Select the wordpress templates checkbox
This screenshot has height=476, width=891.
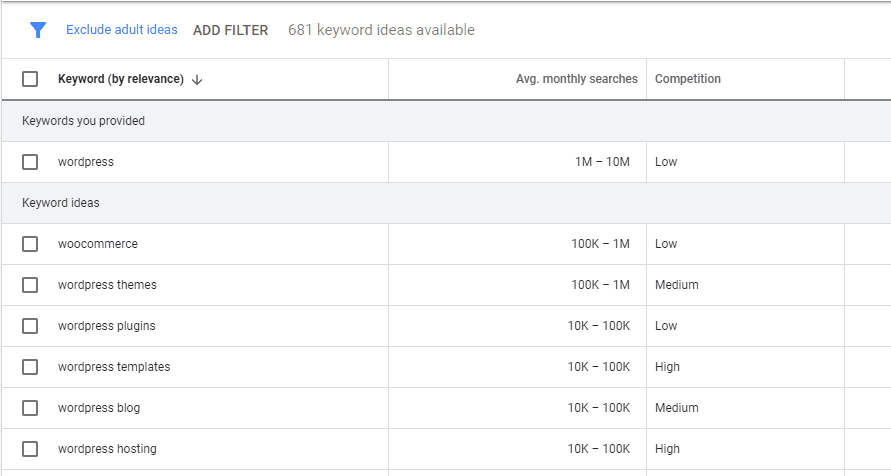30,367
